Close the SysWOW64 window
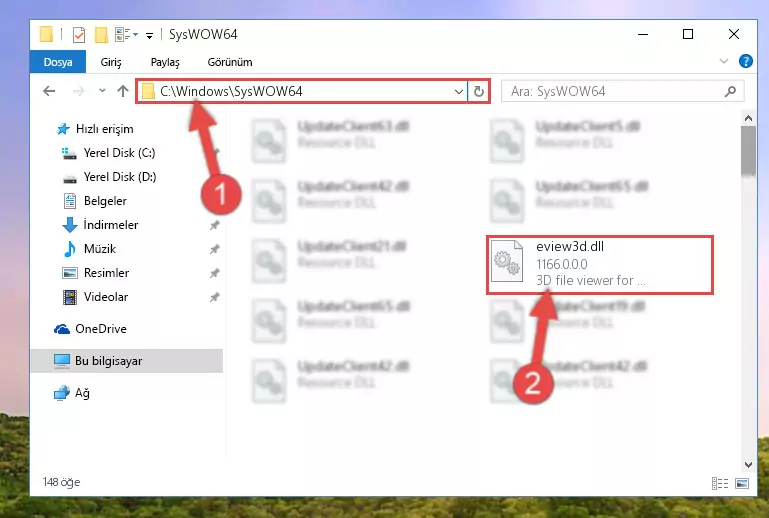Viewport: 769px width, 518px height. (x=734, y=34)
